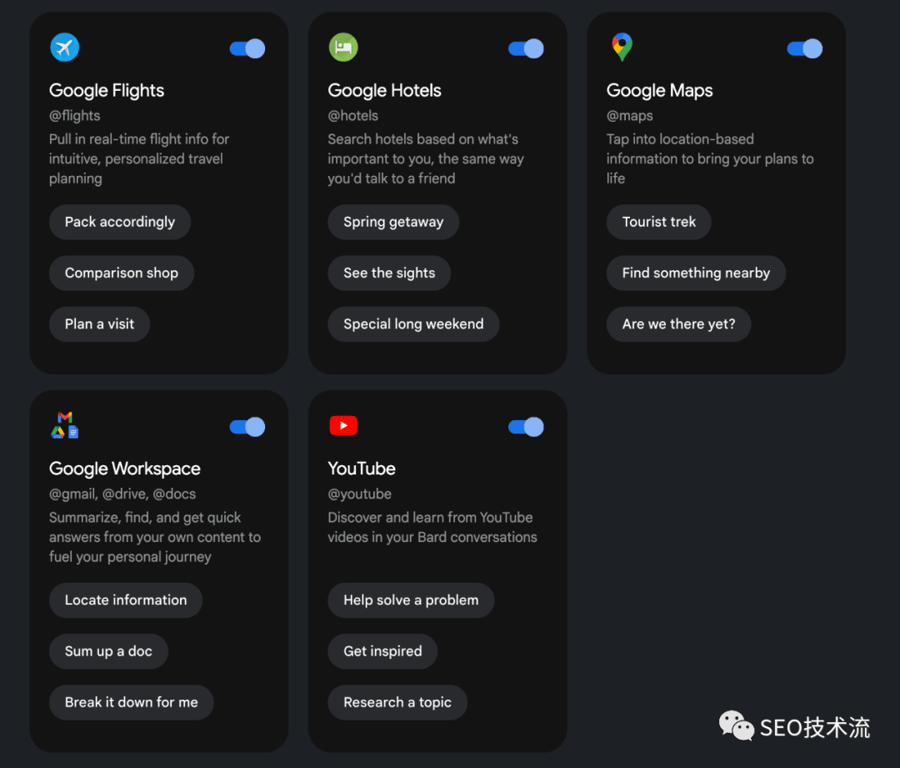Disable the YouTube extension switch
Viewport: 900px width, 768px height.
[526, 427]
